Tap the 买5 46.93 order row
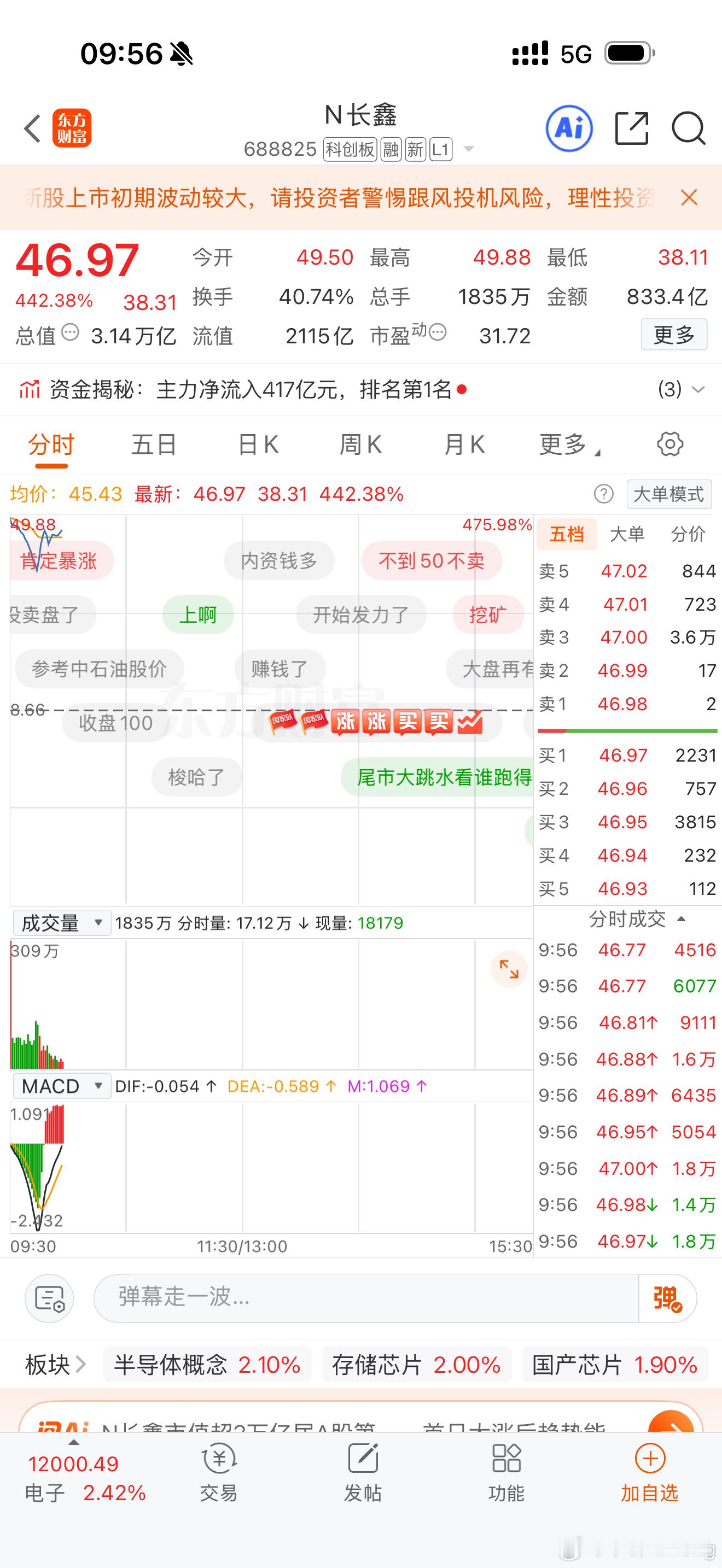Image resolution: width=722 pixels, height=1568 pixels. point(627,888)
